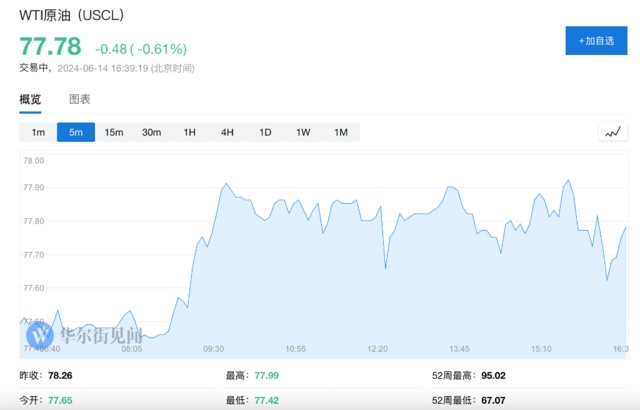Click the current price 77.78
Screen dimensions: 640x410
[50, 47]
